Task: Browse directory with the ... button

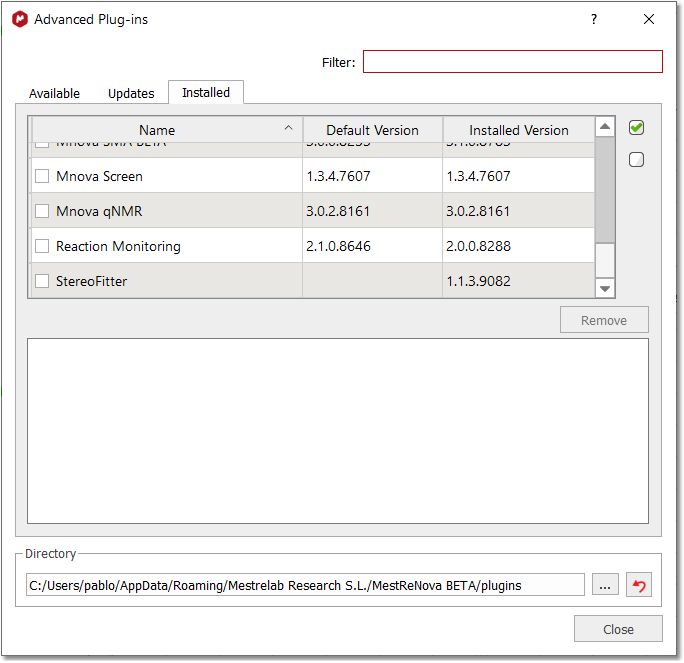Action: [605, 585]
